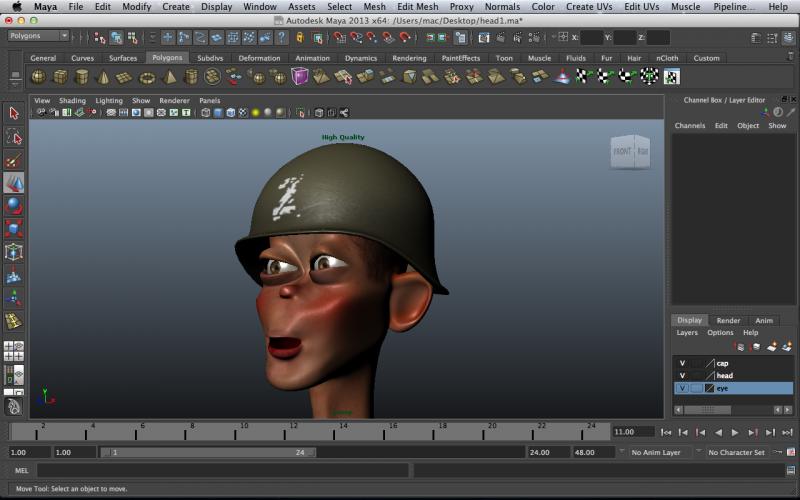Click the polygon torus shelf icon
This screenshot has height=500, width=800.
coord(147,77)
